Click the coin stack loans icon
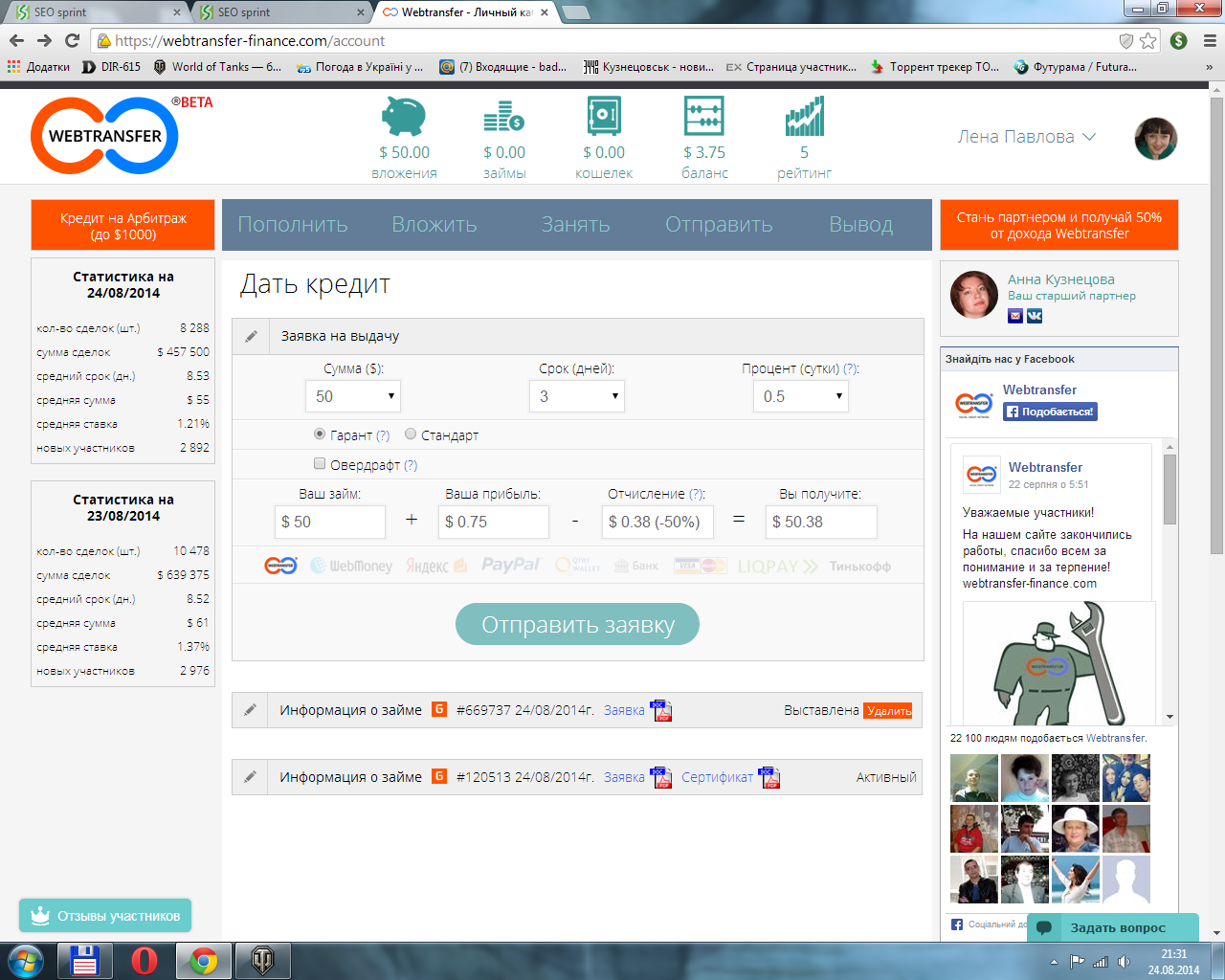1225x980 pixels. 503,117
